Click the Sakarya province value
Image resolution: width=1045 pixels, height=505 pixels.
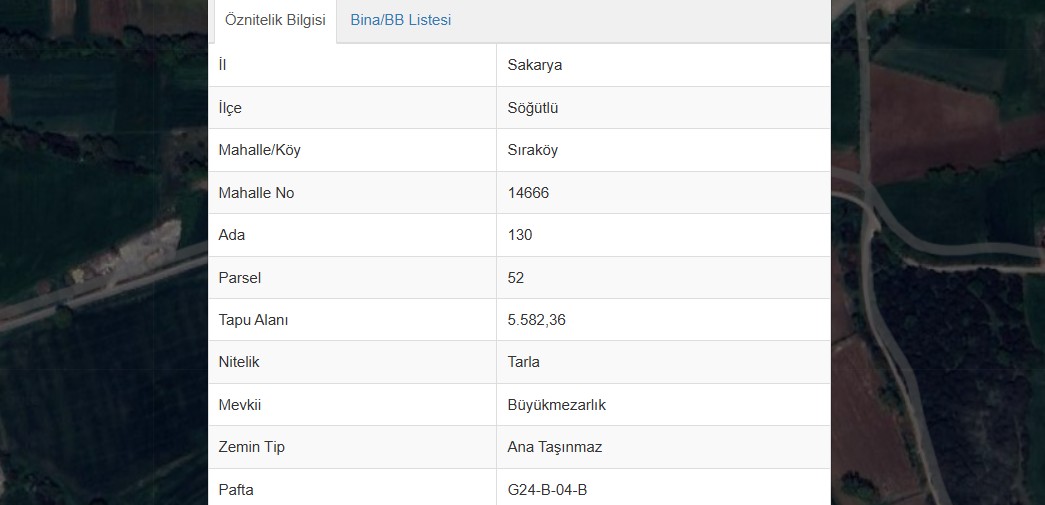point(534,65)
